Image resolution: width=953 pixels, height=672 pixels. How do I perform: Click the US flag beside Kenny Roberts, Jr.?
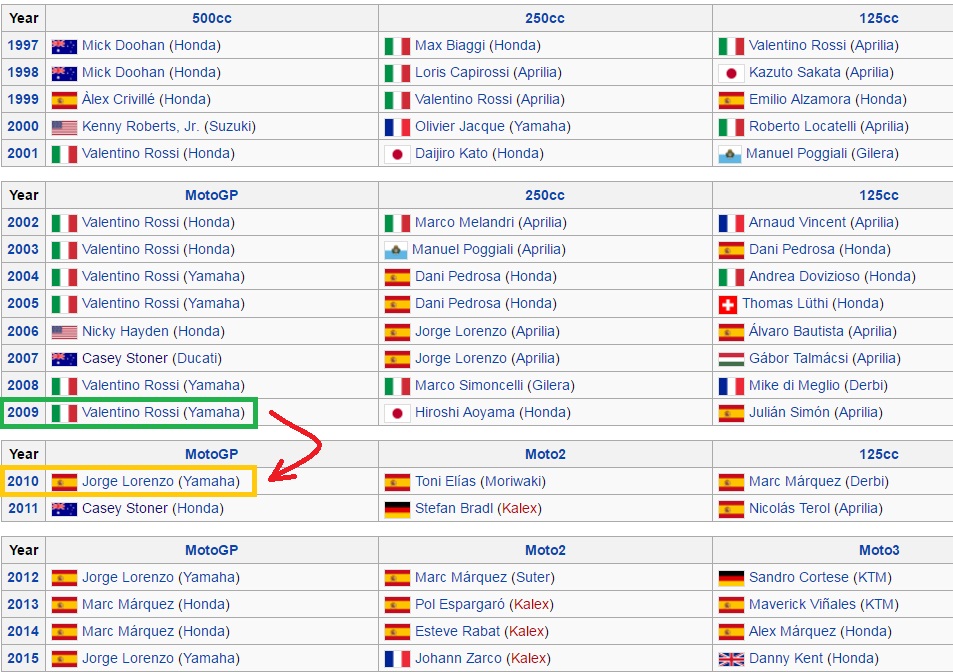[x=64, y=127]
